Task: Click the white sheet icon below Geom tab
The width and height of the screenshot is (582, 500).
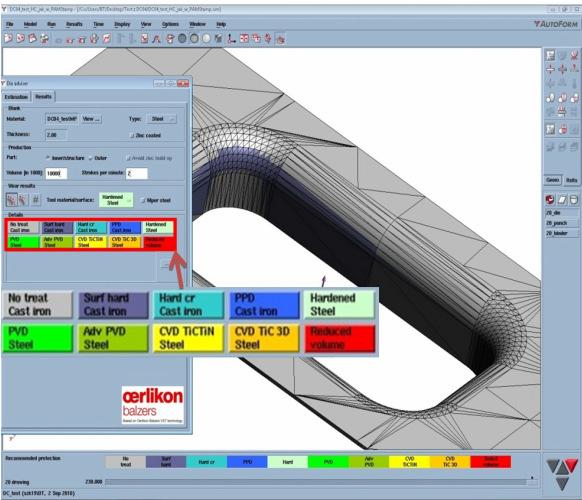Action: pos(562,200)
